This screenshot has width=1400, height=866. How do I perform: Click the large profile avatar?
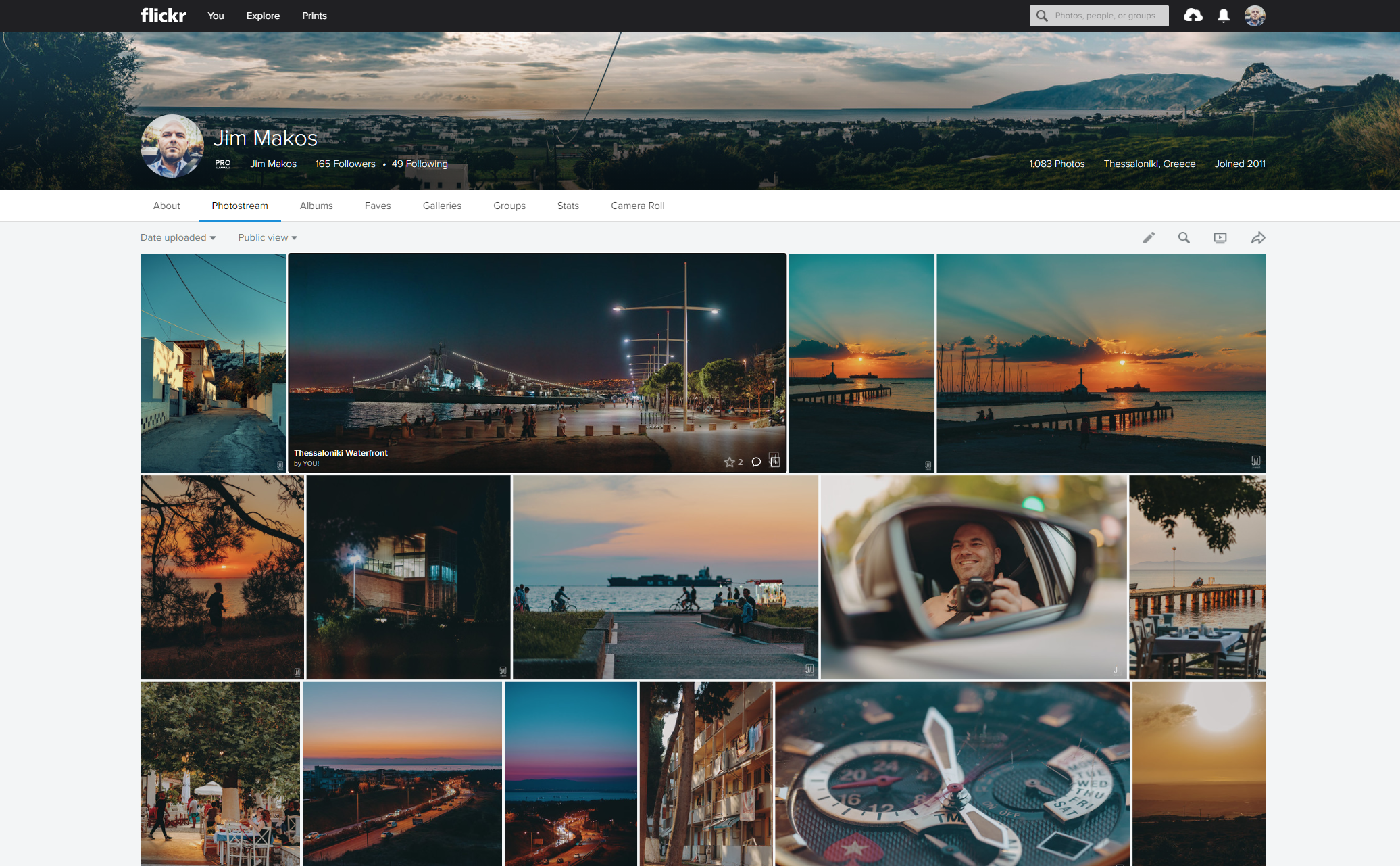tap(172, 146)
